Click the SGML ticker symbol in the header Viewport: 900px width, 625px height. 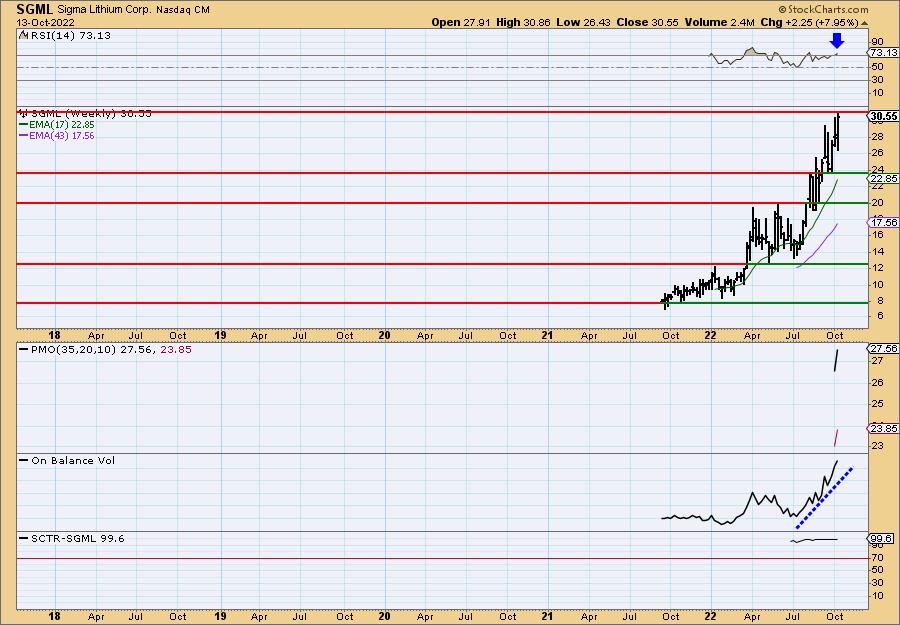35,9
